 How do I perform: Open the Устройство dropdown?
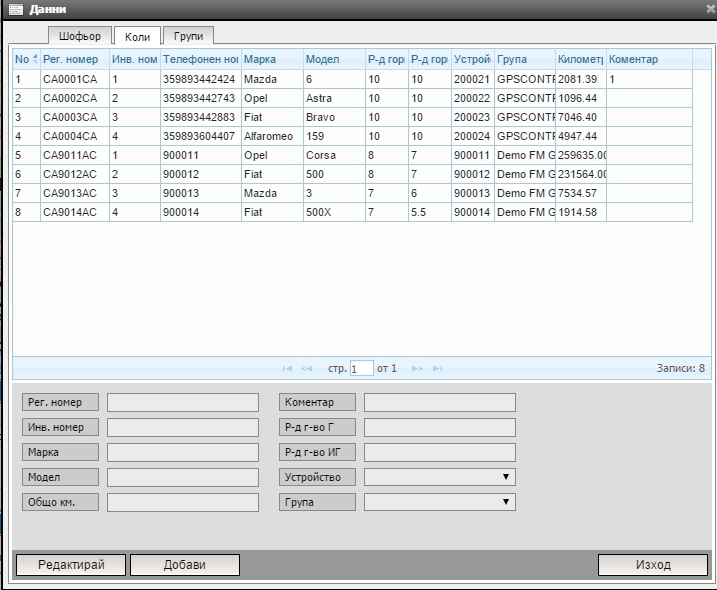(440, 477)
